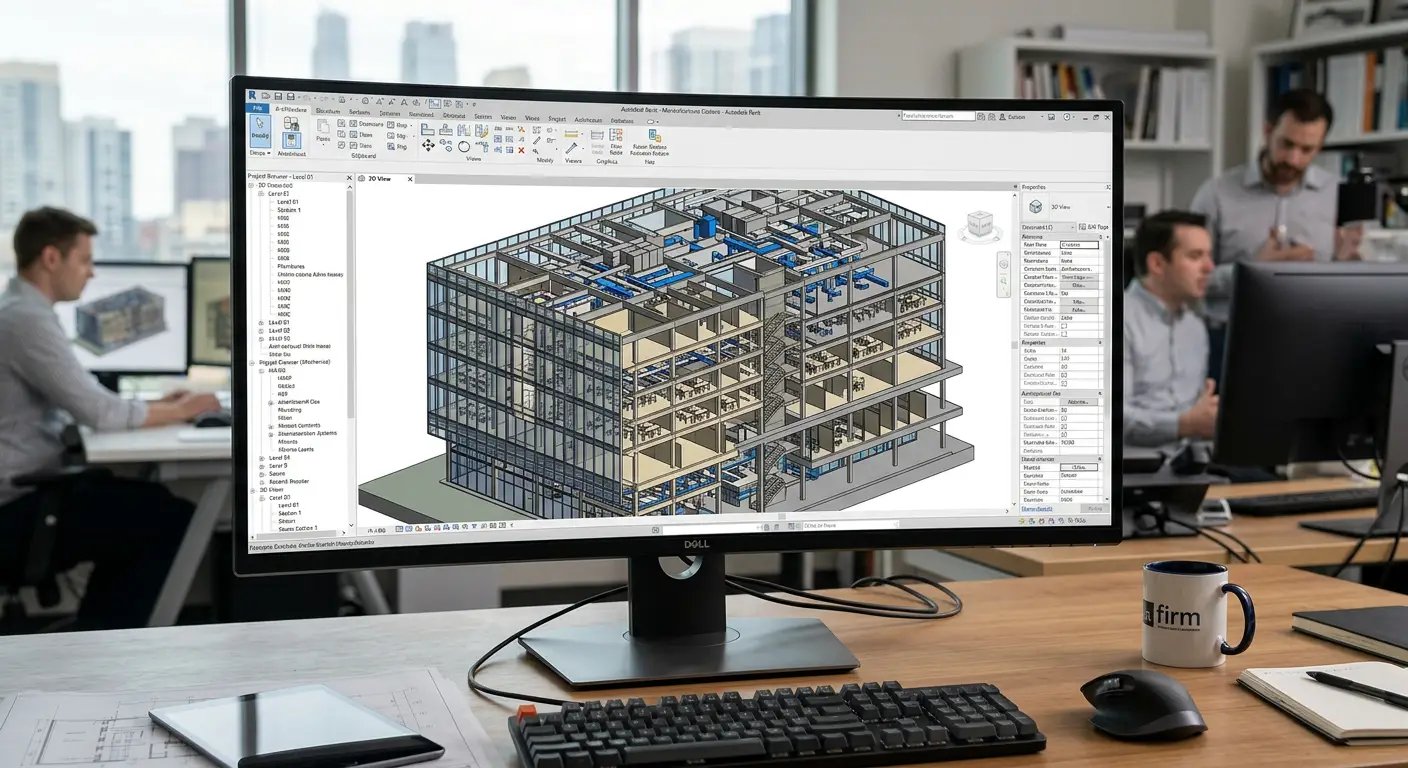Screen dimensions: 1408x768
Task: Click the Project Browser vertical scrollbar
Action: (x=350, y=300)
